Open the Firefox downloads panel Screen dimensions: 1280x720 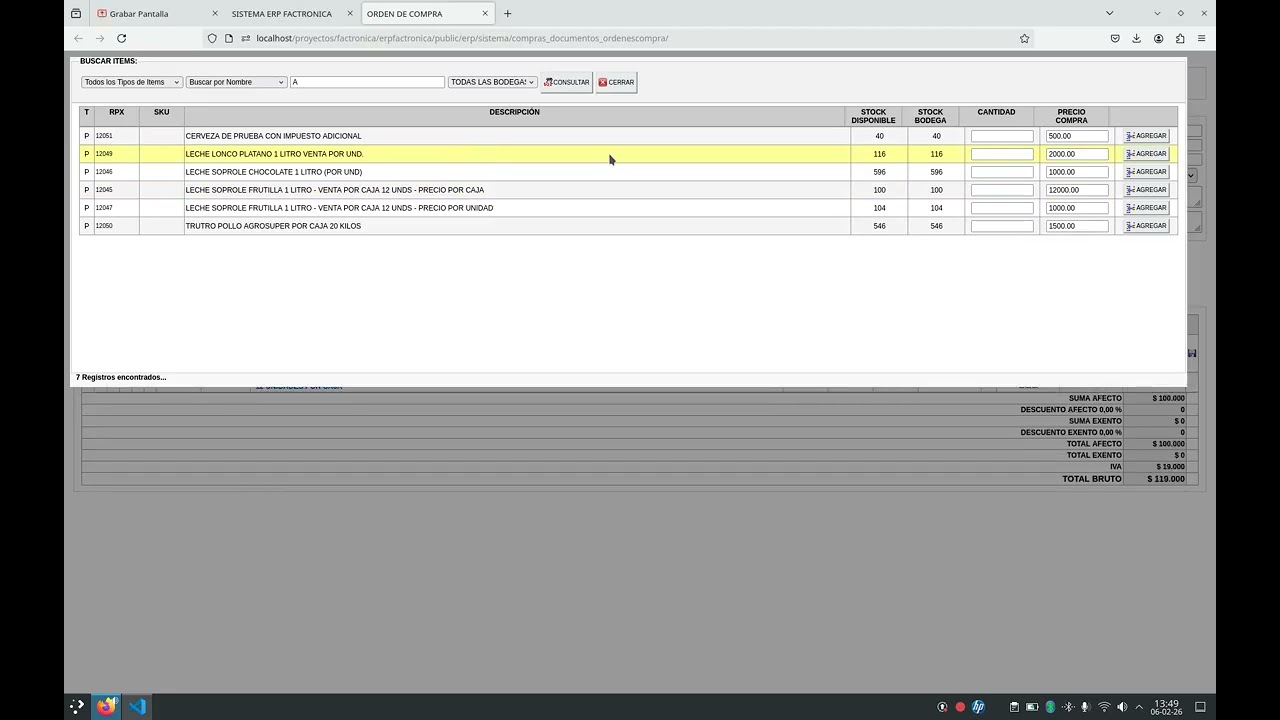1137,38
